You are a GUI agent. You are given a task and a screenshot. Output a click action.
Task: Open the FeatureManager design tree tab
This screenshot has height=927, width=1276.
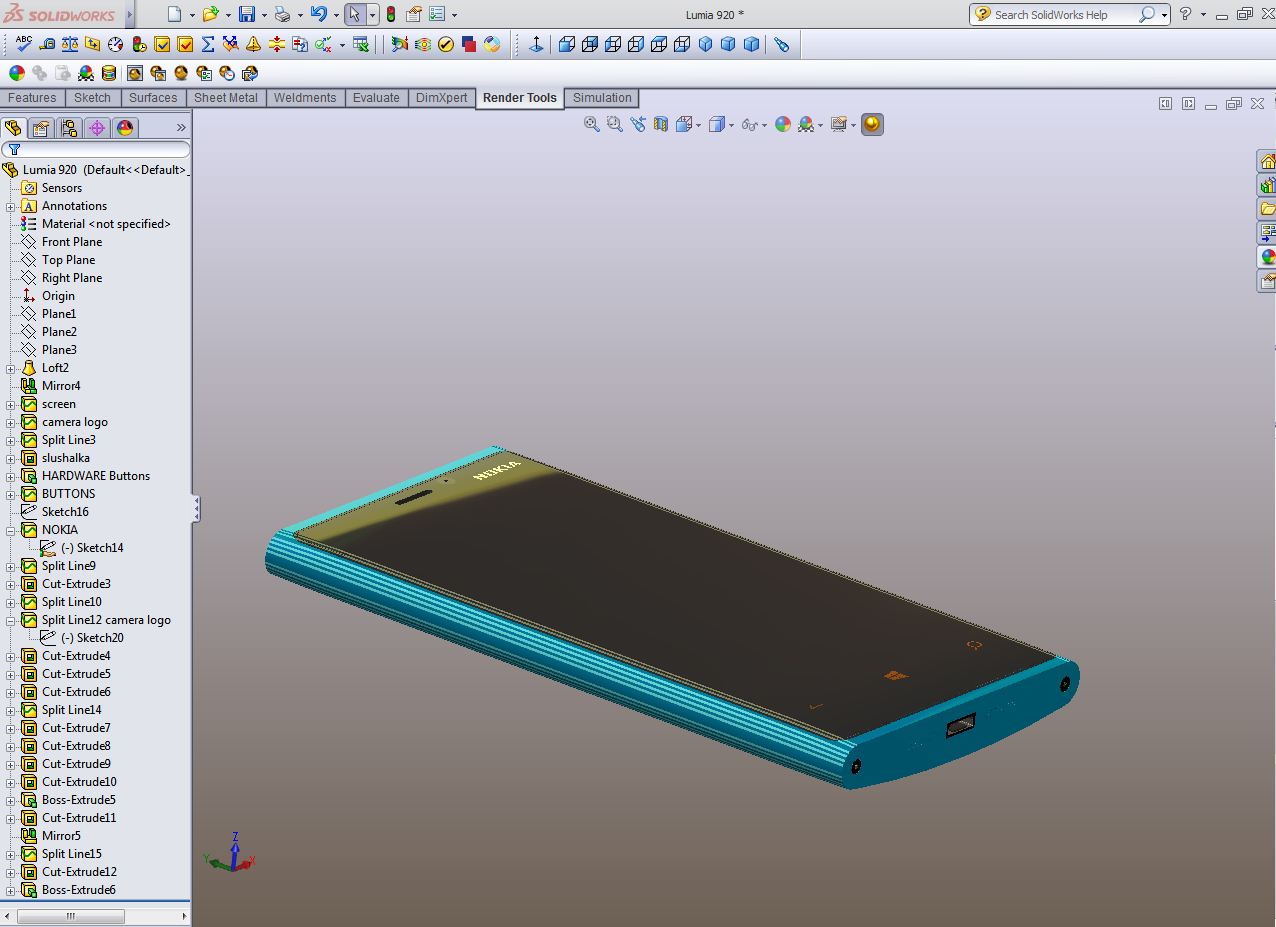(13, 128)
